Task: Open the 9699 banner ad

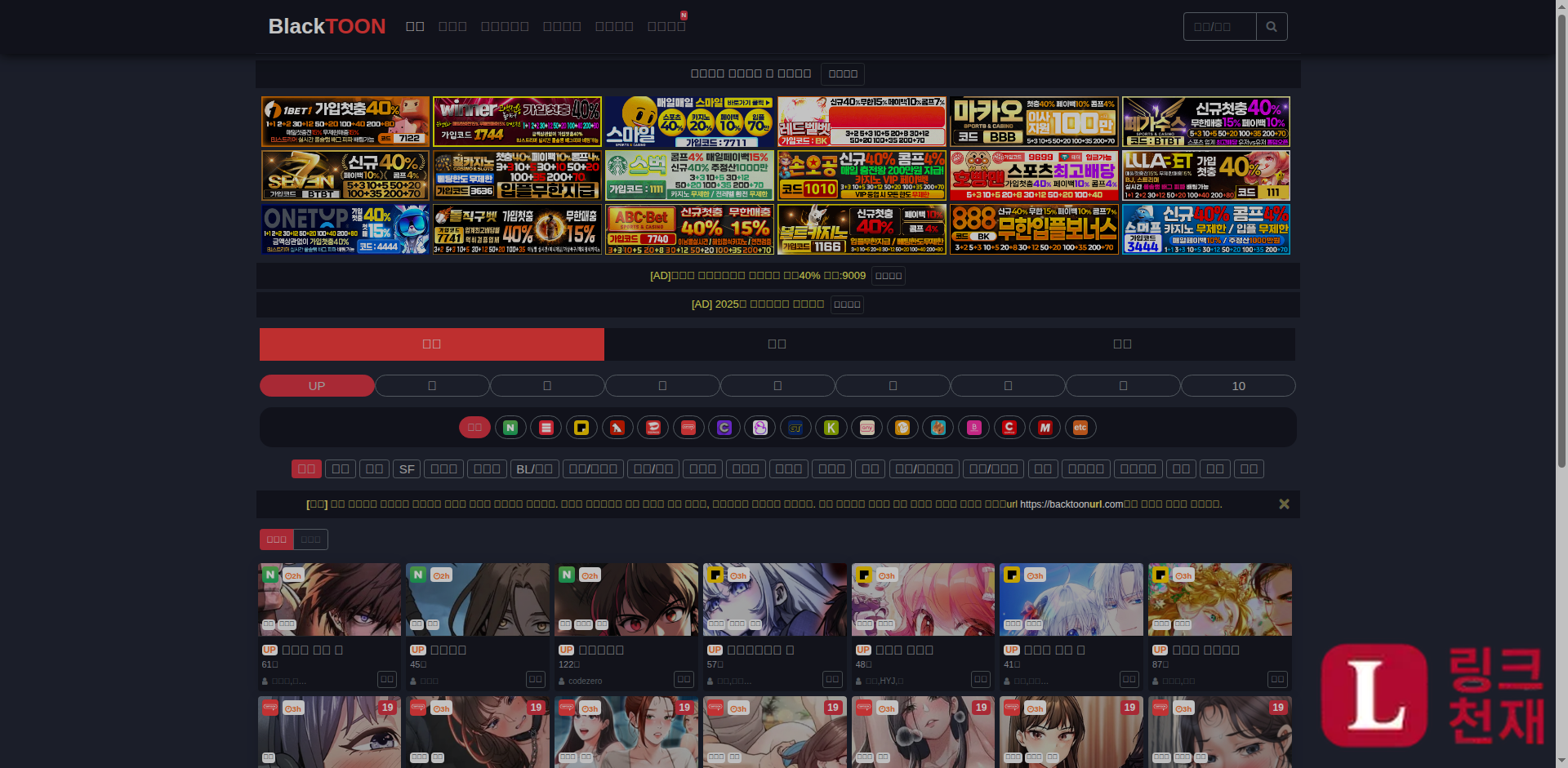Action: point(1034,175)
